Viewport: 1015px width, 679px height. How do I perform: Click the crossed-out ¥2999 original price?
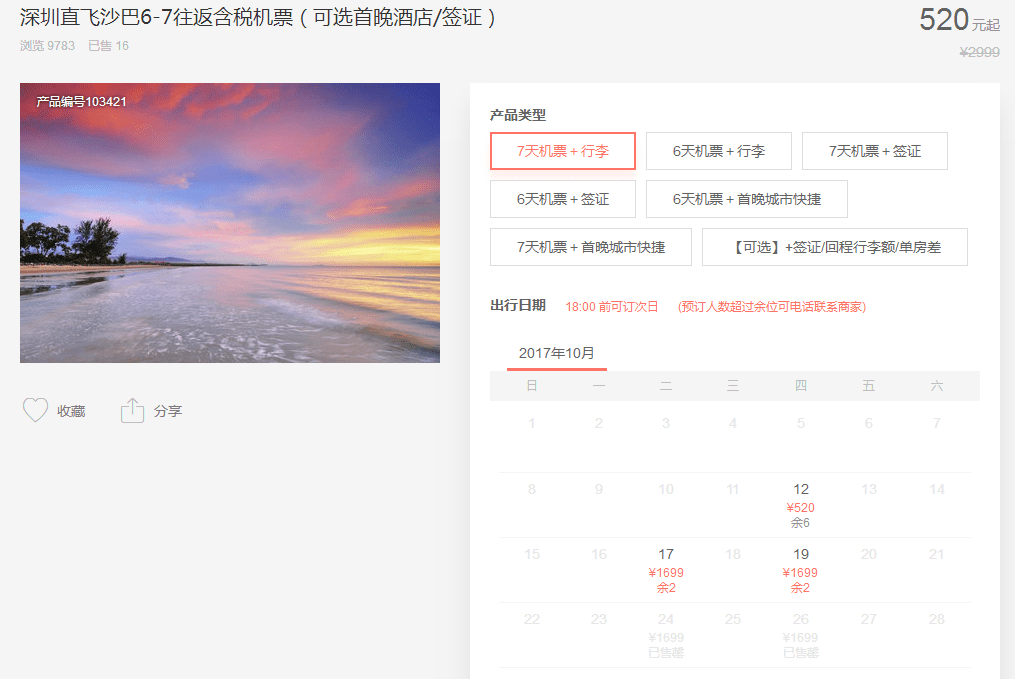pyautogui.click(x=979, y=52)
